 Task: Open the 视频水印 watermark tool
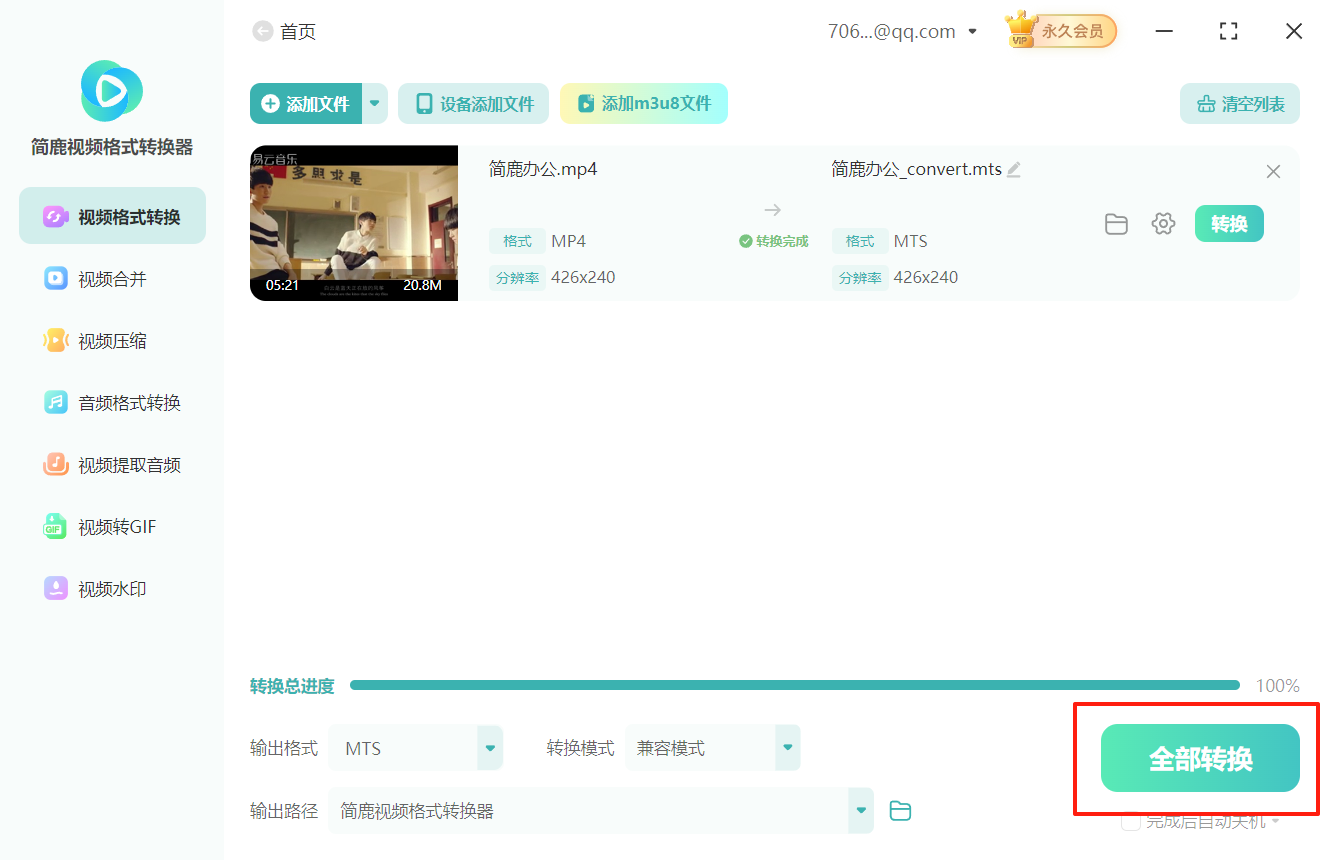111,588
